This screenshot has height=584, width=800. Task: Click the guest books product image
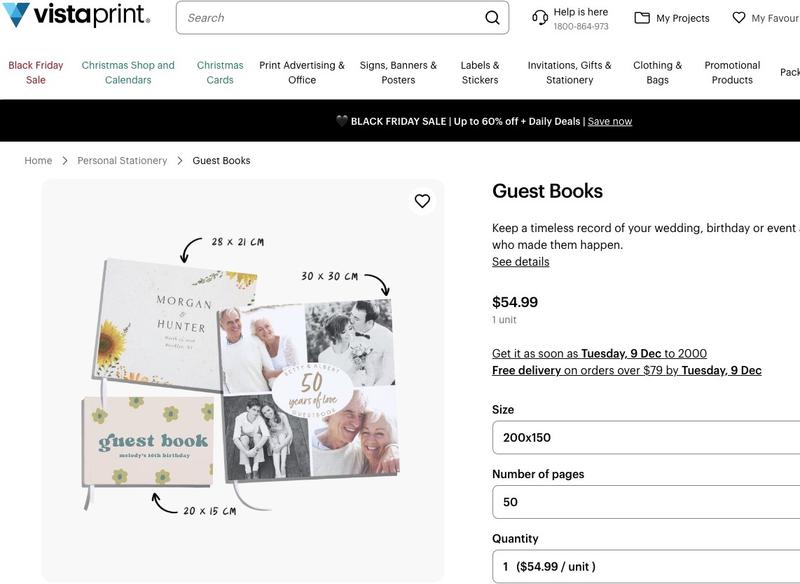point(242,380)
